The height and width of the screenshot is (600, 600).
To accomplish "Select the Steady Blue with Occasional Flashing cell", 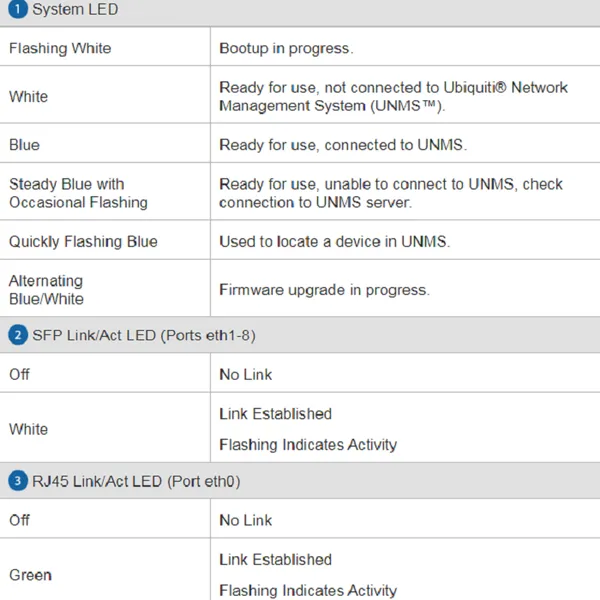I will 78,193.
